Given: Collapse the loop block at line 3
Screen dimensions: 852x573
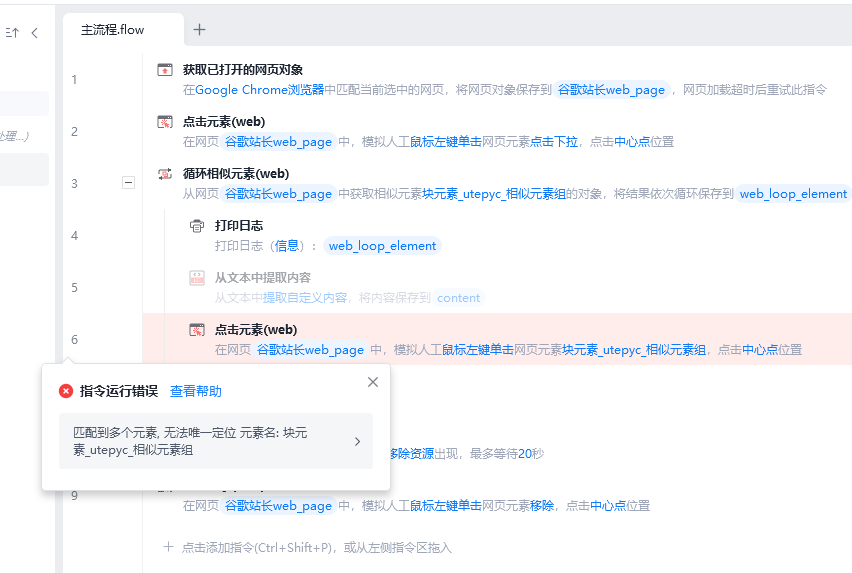Looking at the screenshot, I should [128, 183].
